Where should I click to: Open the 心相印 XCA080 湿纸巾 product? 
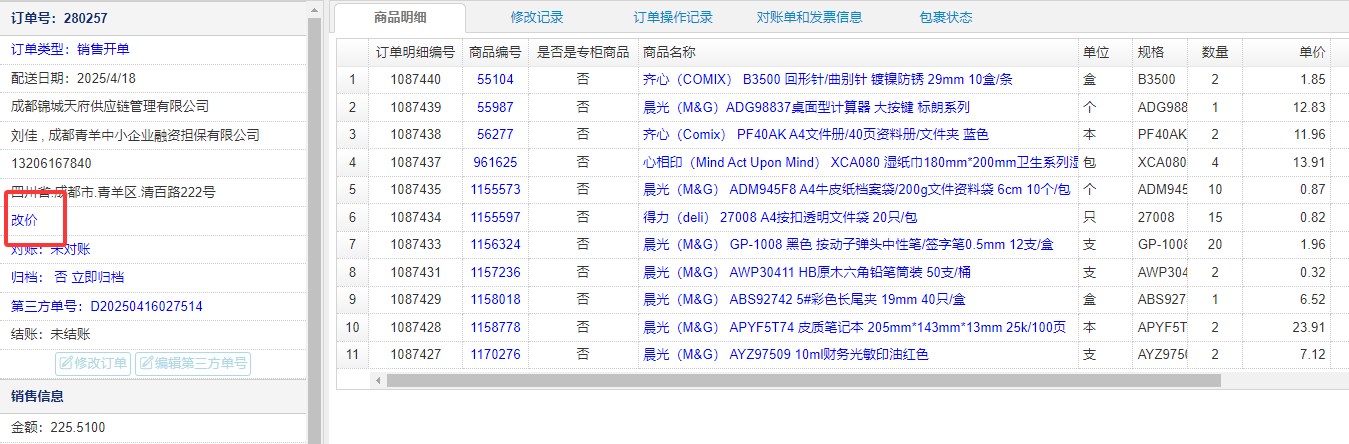click(860, 161)
